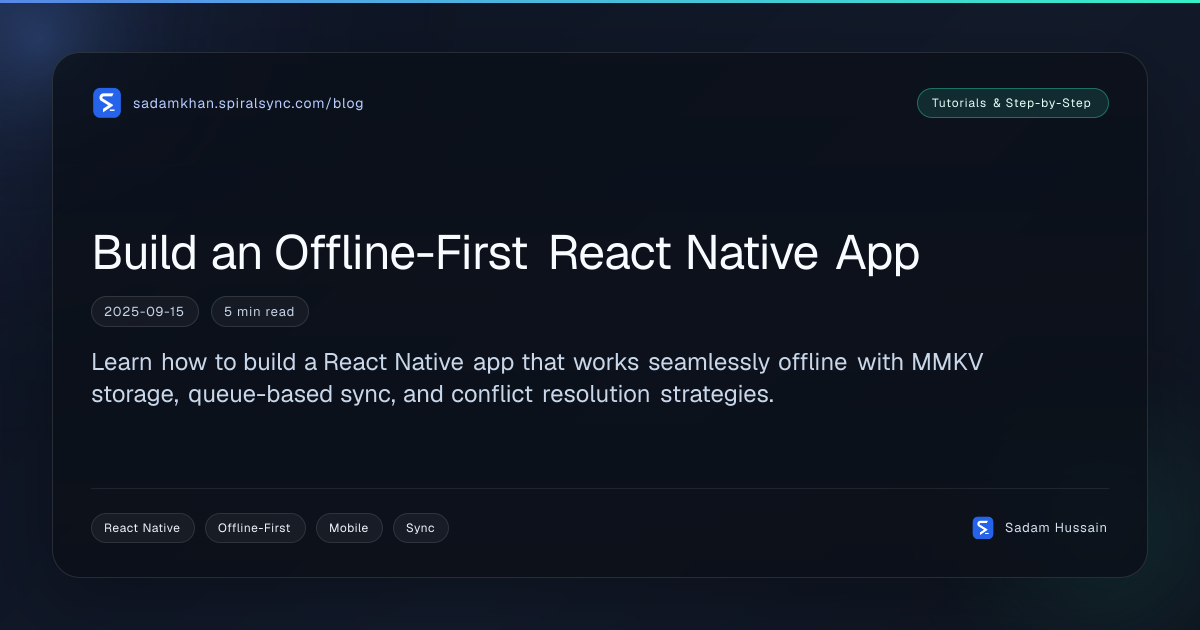Screen dimensions: 1200x630
Task: Open the sadamkhan.spiralsync.com/blog link
Action: (x=248, y=103)
